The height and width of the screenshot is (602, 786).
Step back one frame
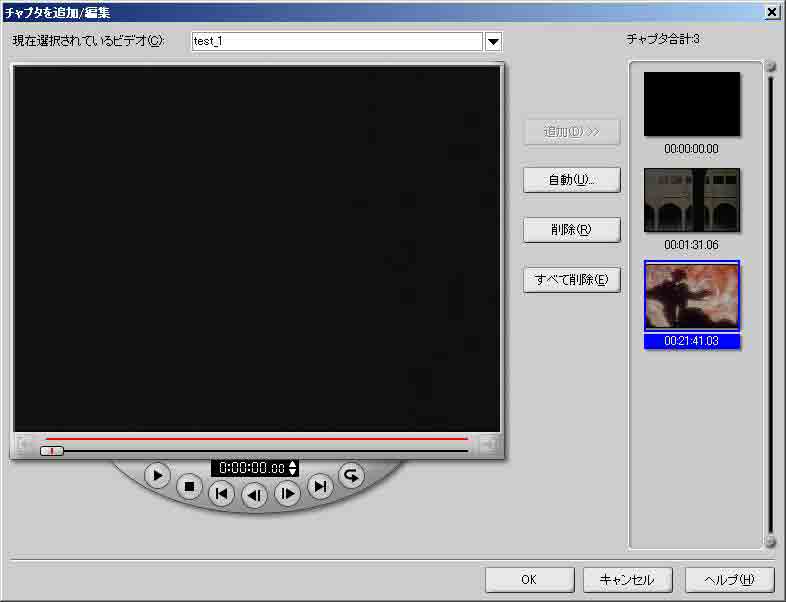[254, 496]
